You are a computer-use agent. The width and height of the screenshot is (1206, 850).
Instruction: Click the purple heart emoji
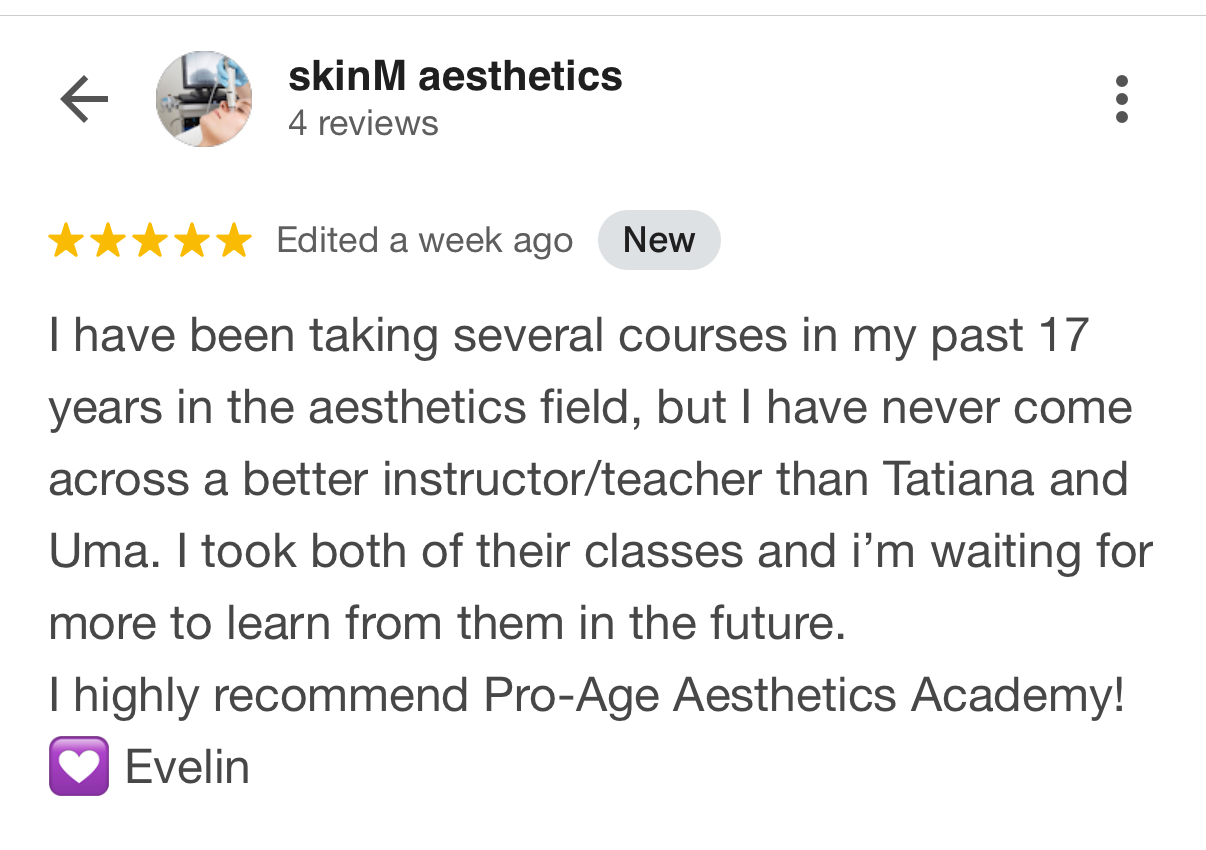pyautogui.click(x=78, y=767)
